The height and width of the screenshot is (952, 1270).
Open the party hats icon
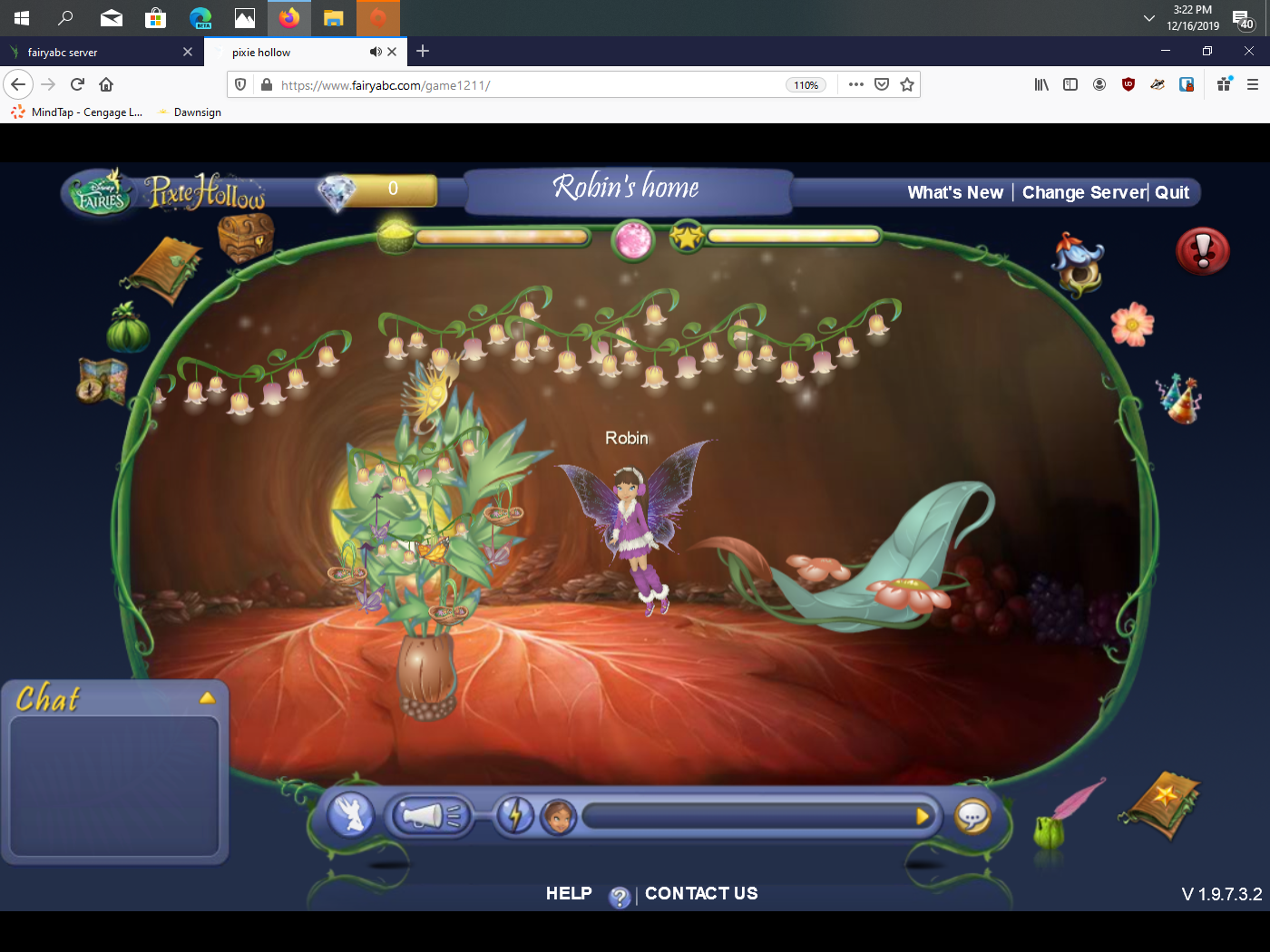tap(1179, 399)
